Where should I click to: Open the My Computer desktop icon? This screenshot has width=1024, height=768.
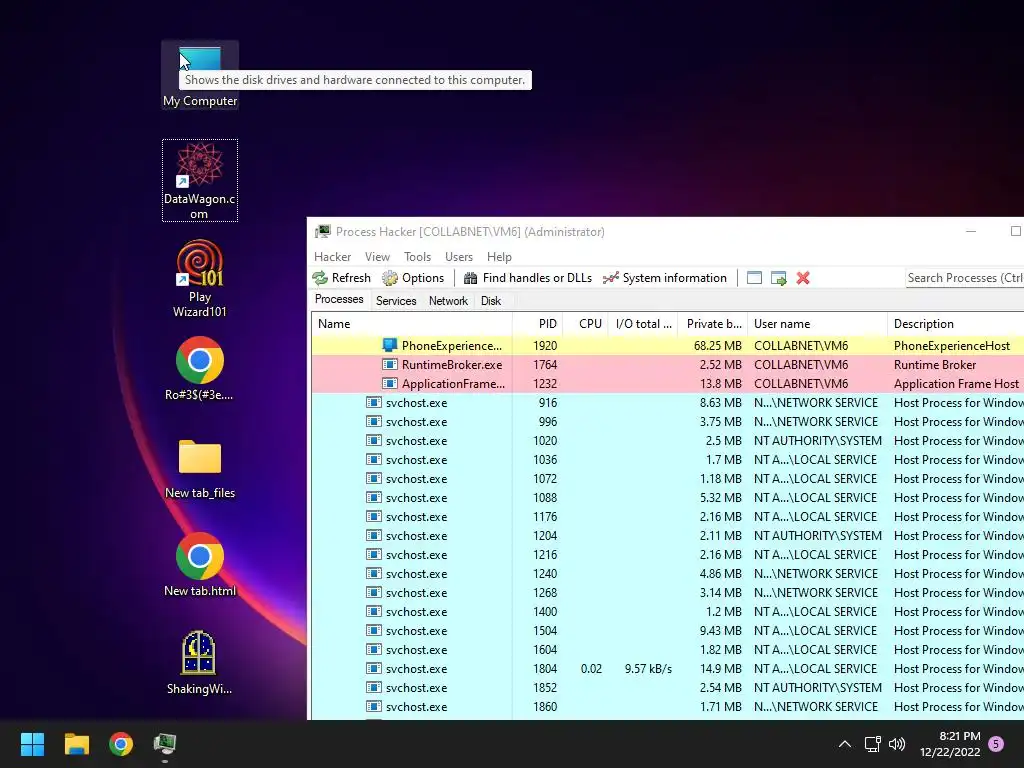200,75
